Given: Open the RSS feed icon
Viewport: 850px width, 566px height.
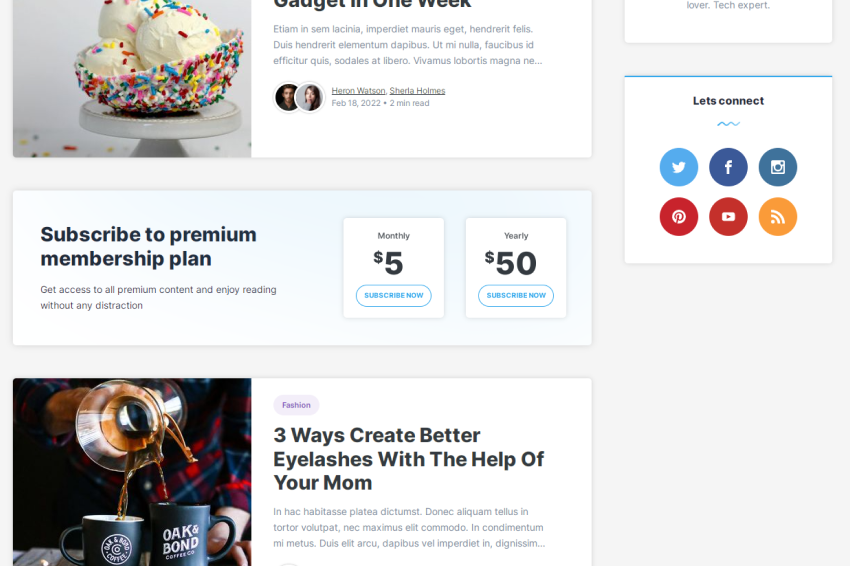Looking at the screenshot, I should [x=777, y=217].
